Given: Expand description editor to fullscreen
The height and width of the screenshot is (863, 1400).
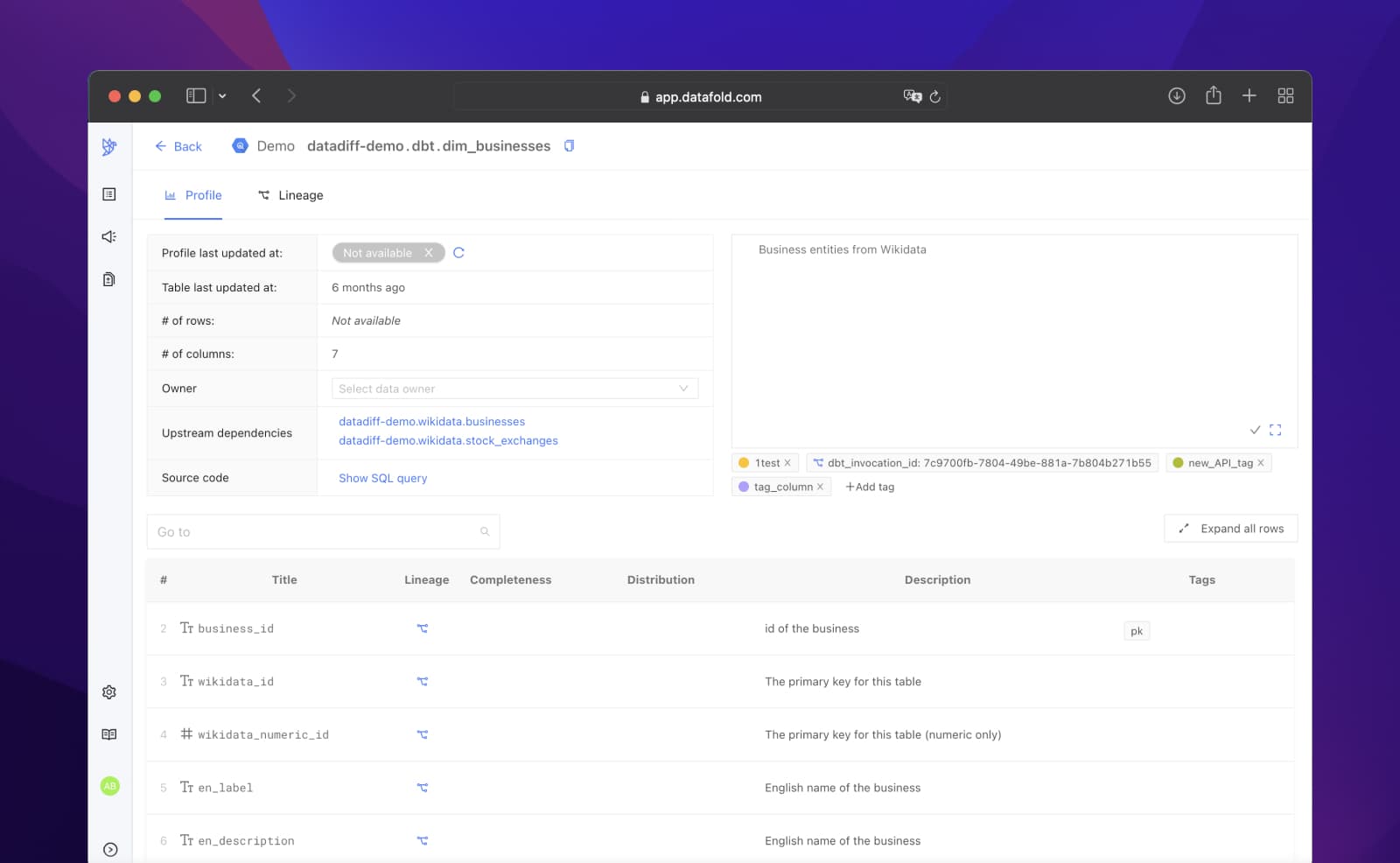Looking at the screenshot, I should click(1276, 430).
